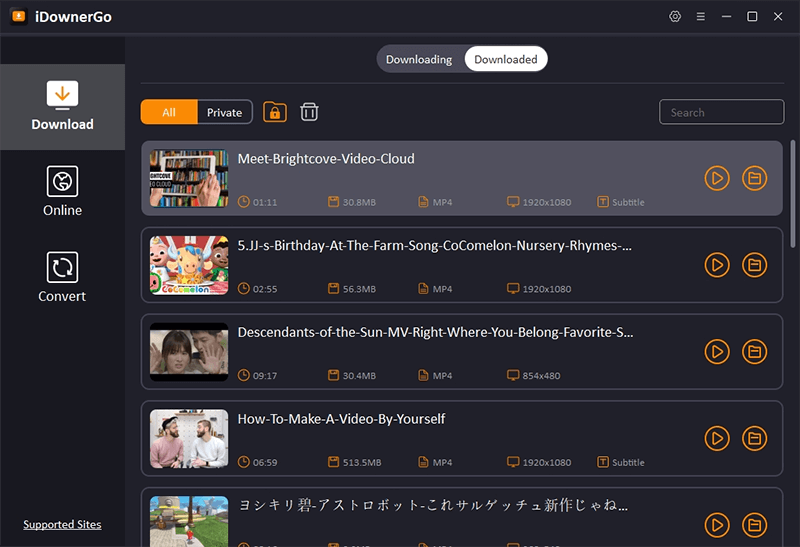The image size is (800, 547).
Task: Open the settings gear icon
Action: [675, 16]
